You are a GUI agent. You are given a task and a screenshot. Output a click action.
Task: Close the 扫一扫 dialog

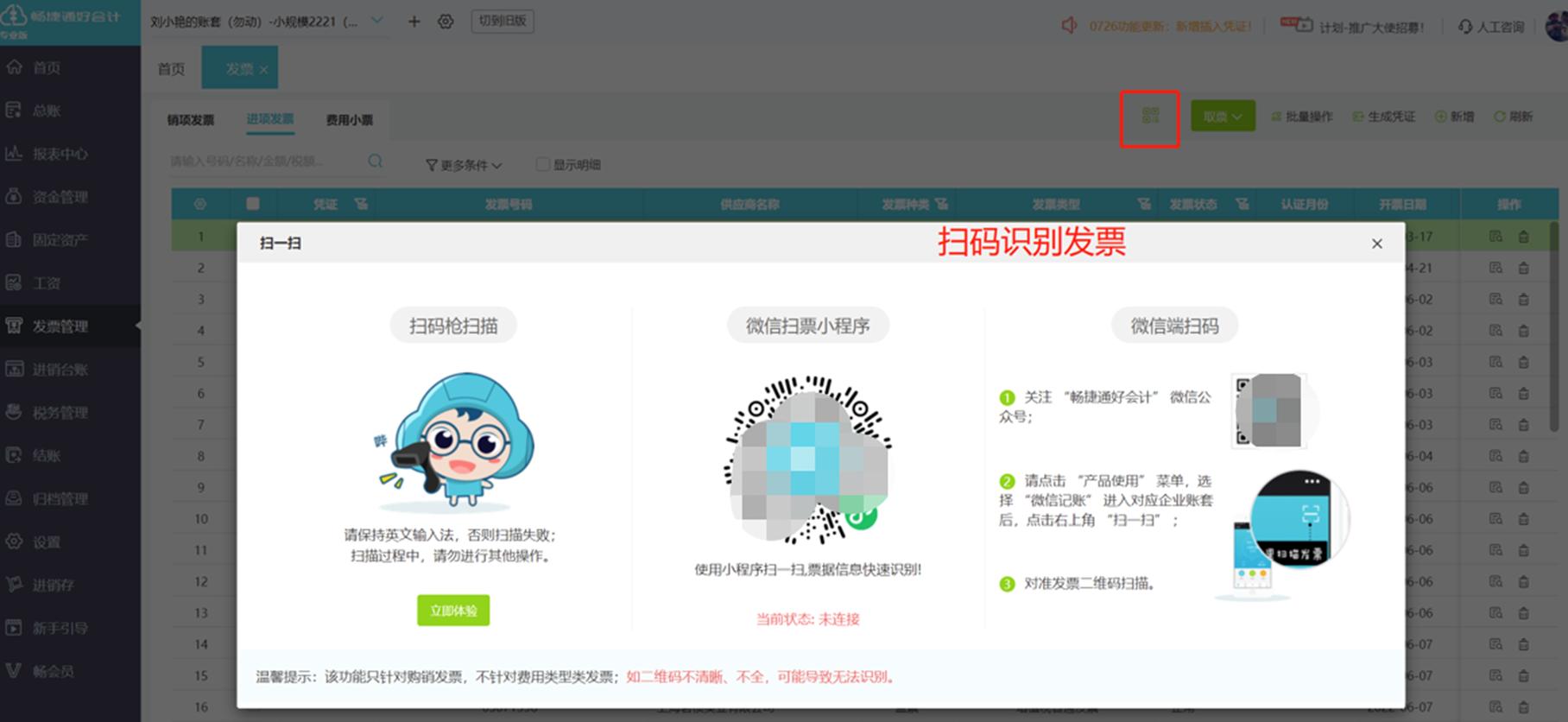[1377, 244]
